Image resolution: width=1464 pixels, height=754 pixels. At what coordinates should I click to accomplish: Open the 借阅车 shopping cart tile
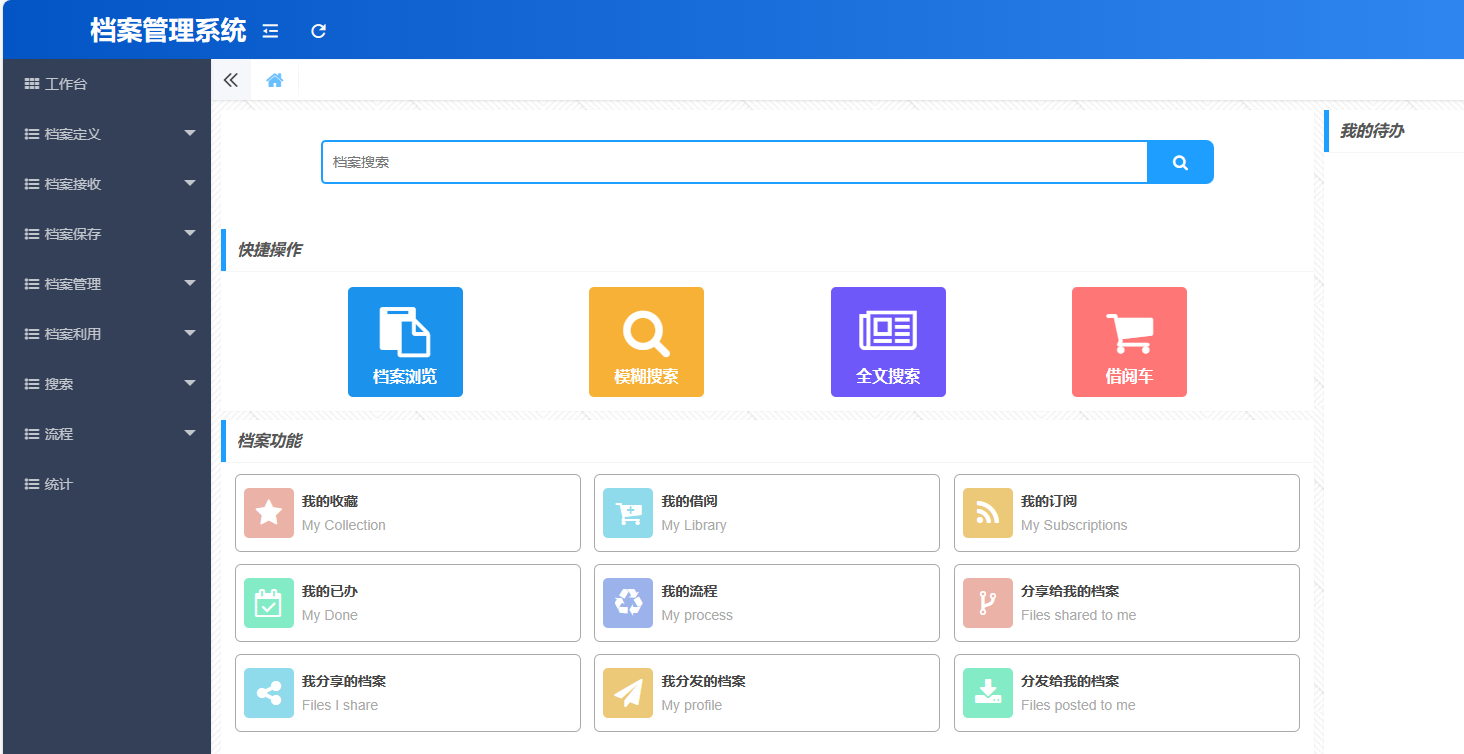pos(1129,342)
